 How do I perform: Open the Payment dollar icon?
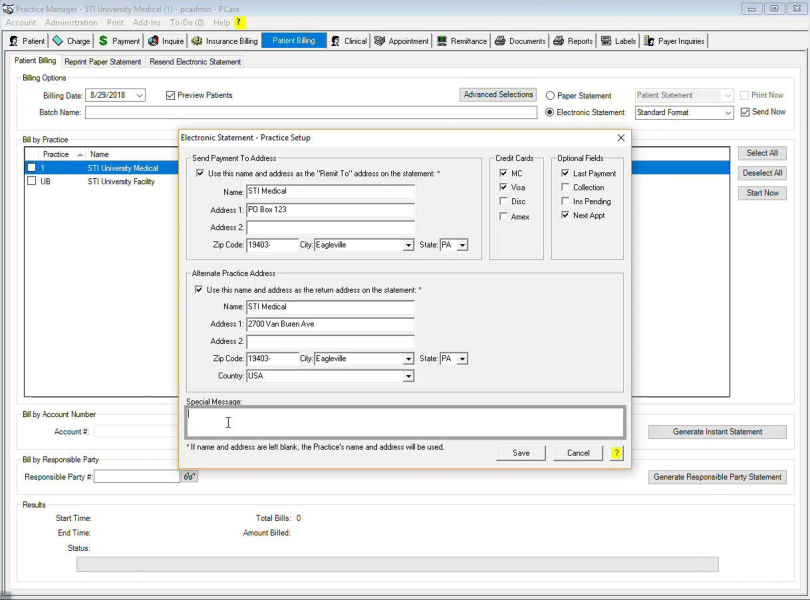103,41
